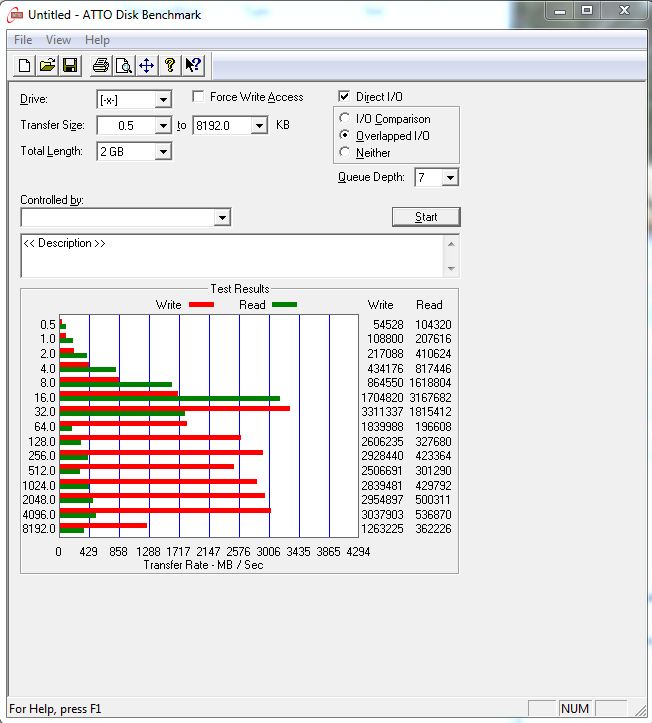
Task: Open About via the question mark icon
Action: click(x=170, y=65)
